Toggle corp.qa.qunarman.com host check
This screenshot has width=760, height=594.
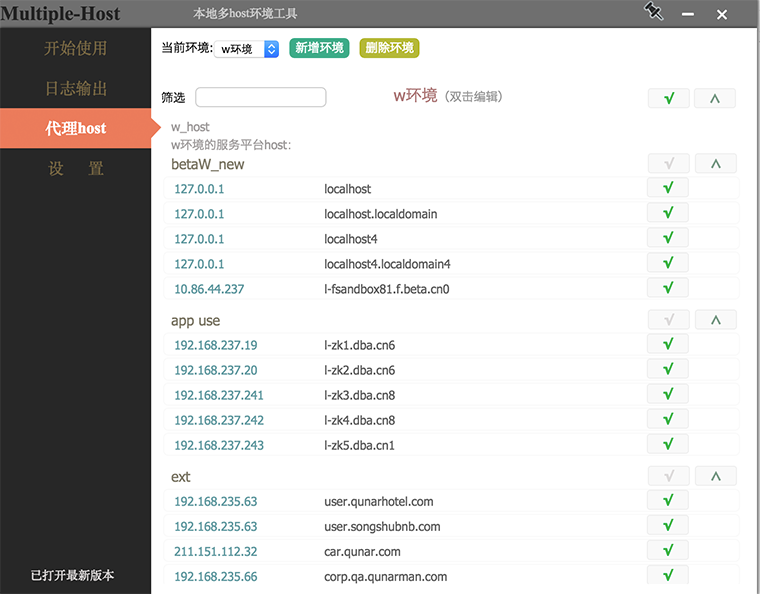pyautogui.click(x=668, y=576)
